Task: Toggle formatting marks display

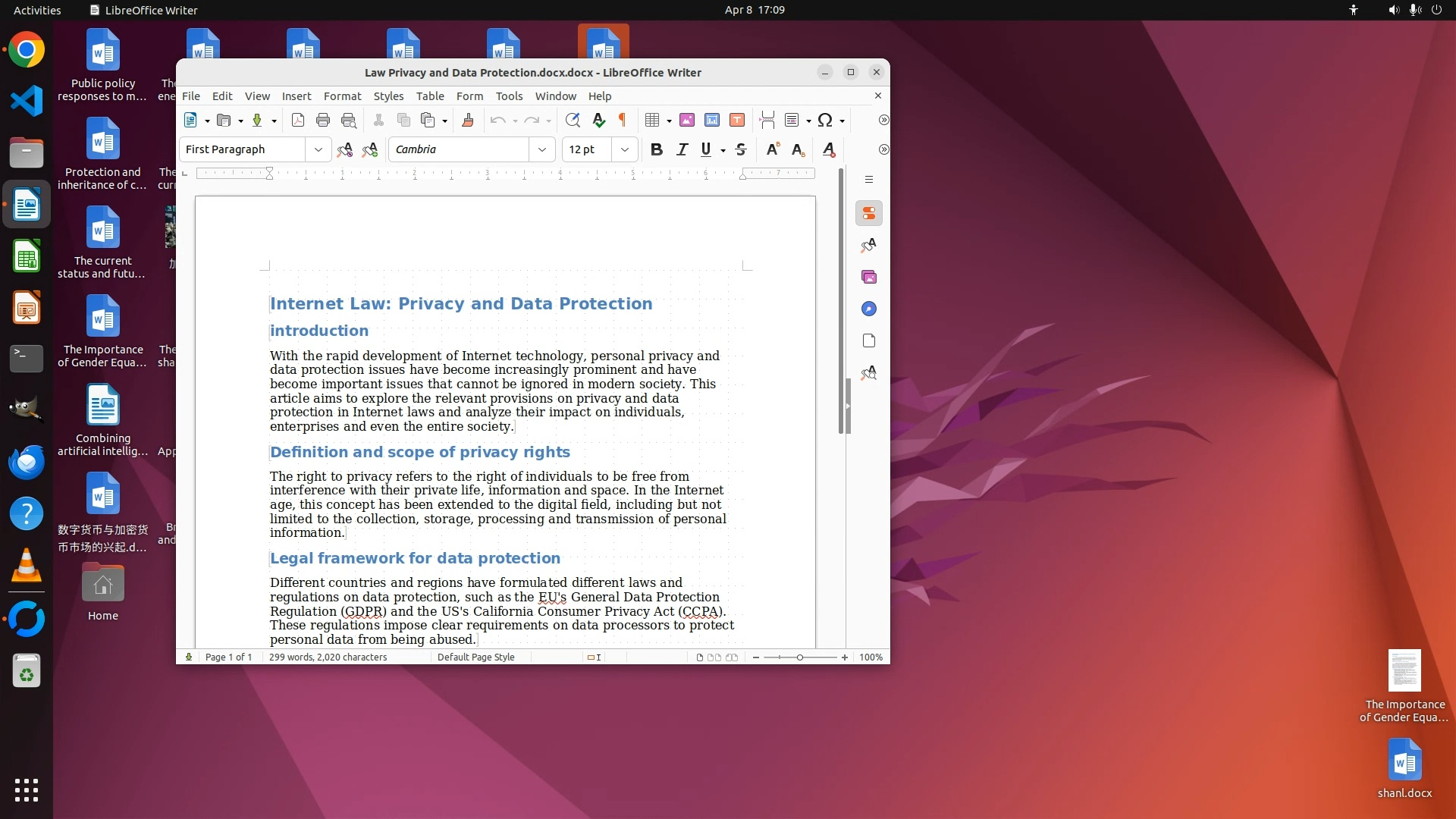Action: tap(623, 120)
